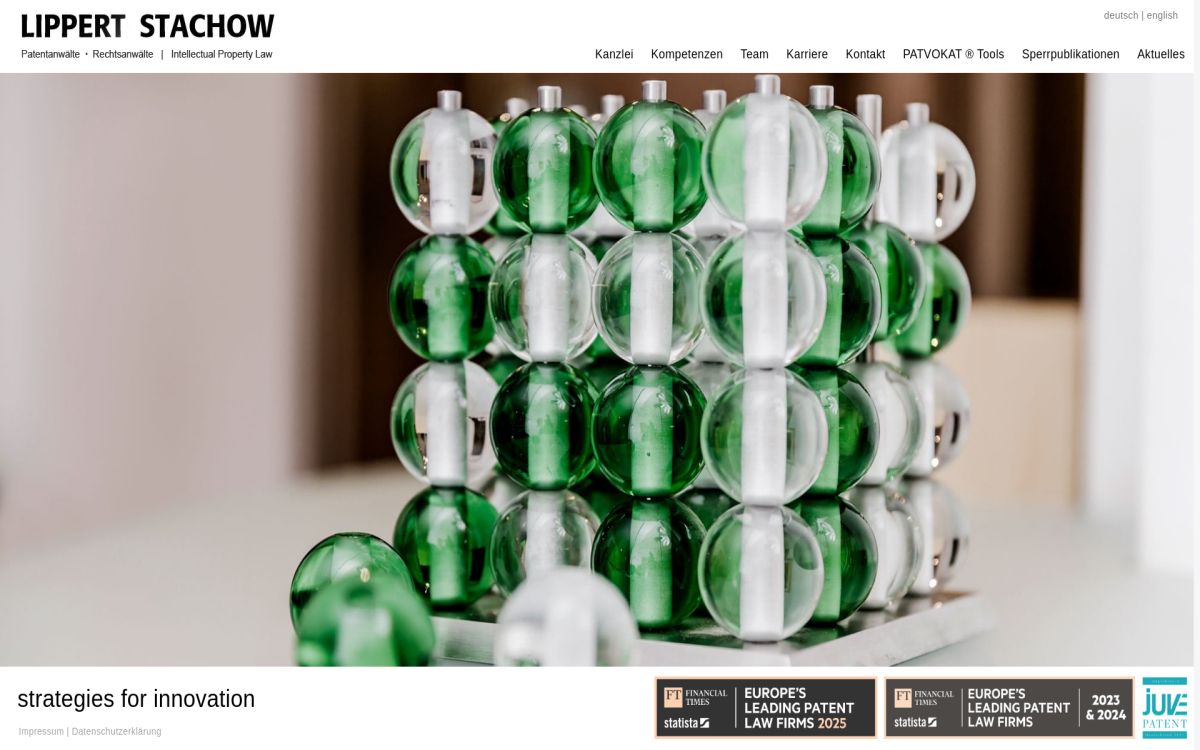Switch language to english
1200x750 pixels.
pos(1162,15)
